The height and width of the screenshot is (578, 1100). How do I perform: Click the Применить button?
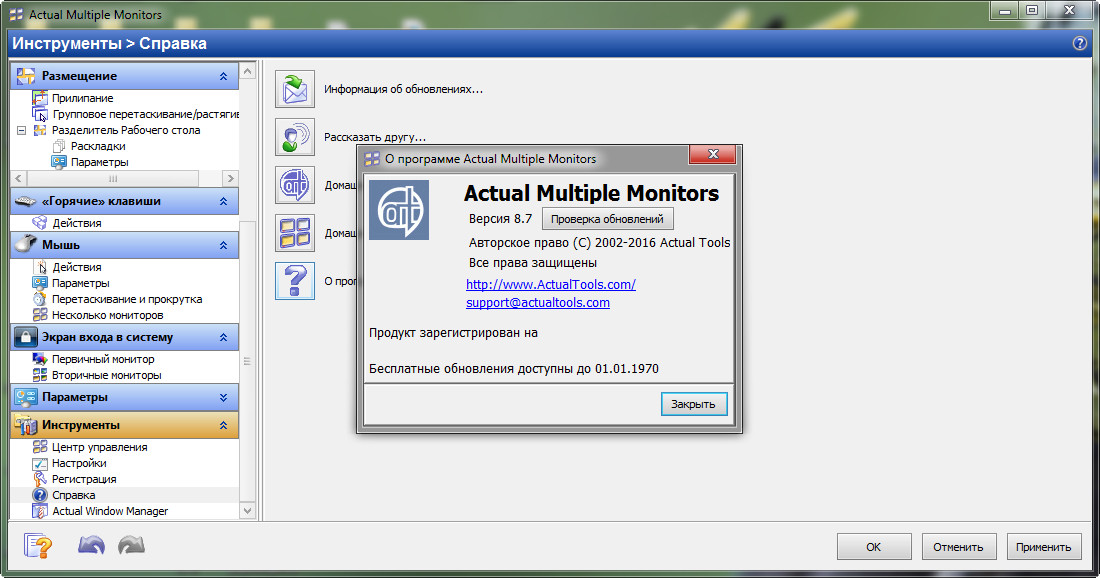[1043, 547]
